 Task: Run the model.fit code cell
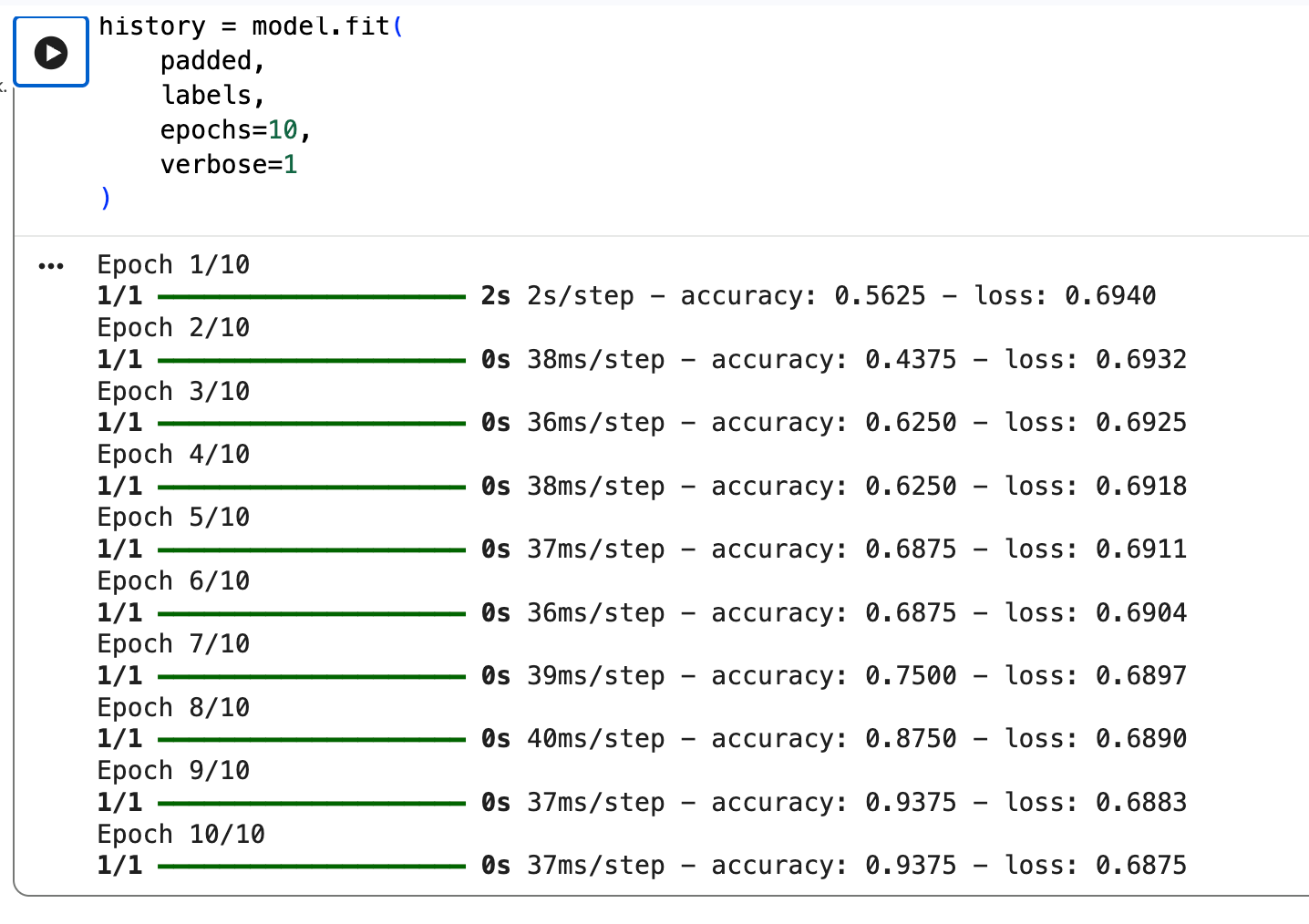pos(51,53)
